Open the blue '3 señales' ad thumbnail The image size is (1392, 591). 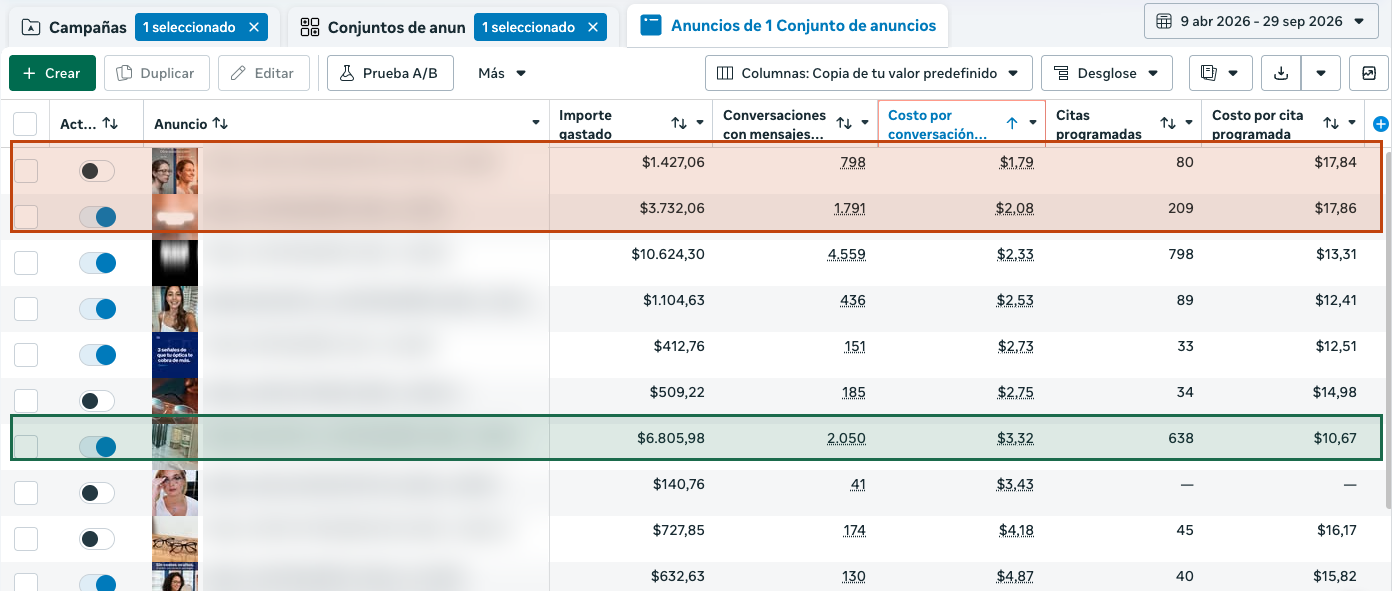click(x=175, y=355)
